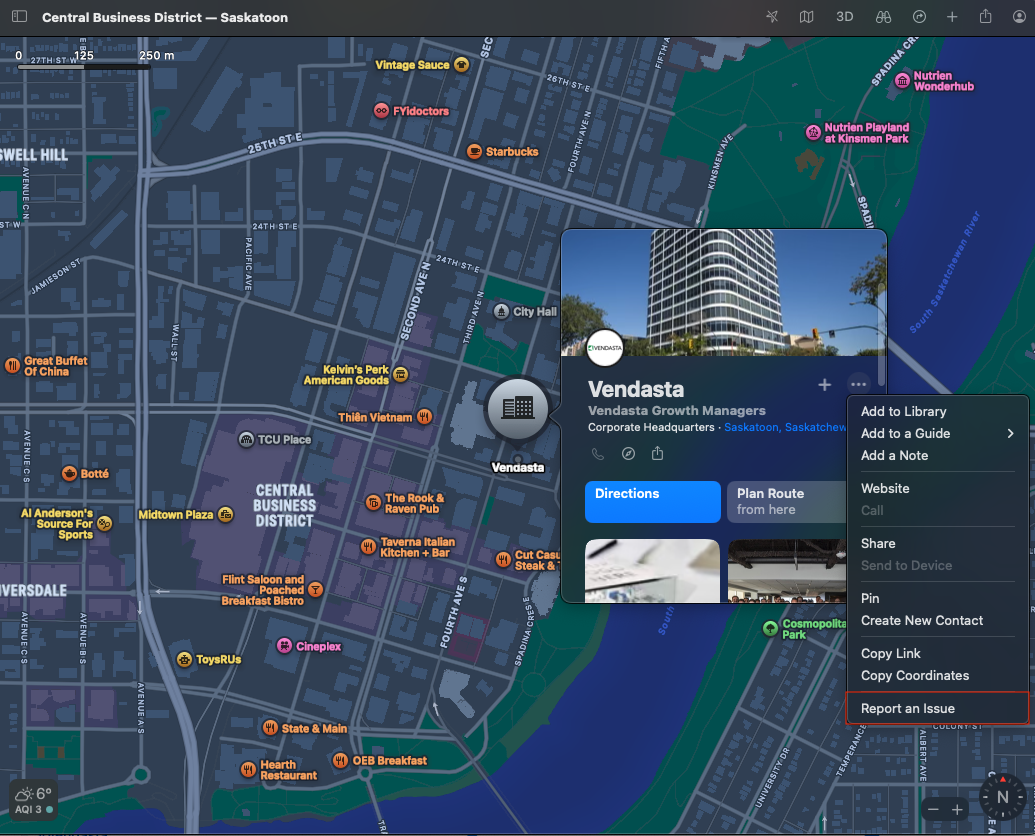This screenshot has height=836, width=1035.
Task: Open the office crowd photo thumbnail
Action: [x=787, y=571]
